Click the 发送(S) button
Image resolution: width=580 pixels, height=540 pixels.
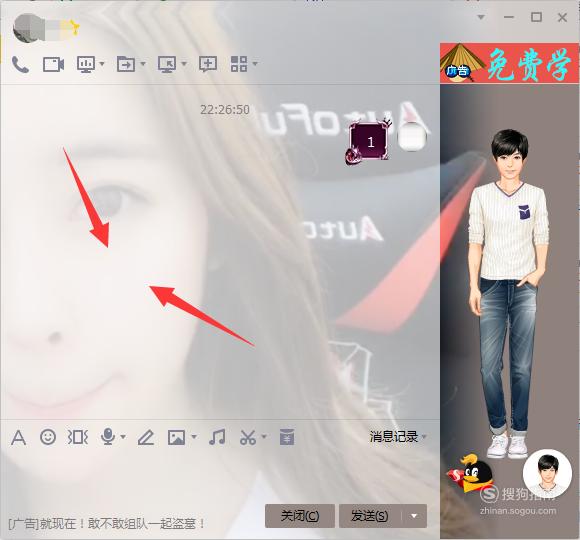coord(370,516)
